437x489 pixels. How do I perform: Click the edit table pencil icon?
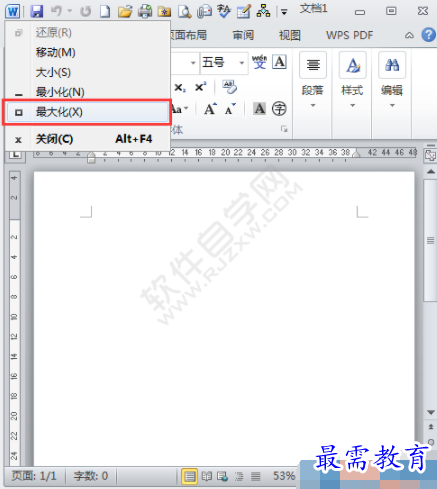[x=244, y=12]
